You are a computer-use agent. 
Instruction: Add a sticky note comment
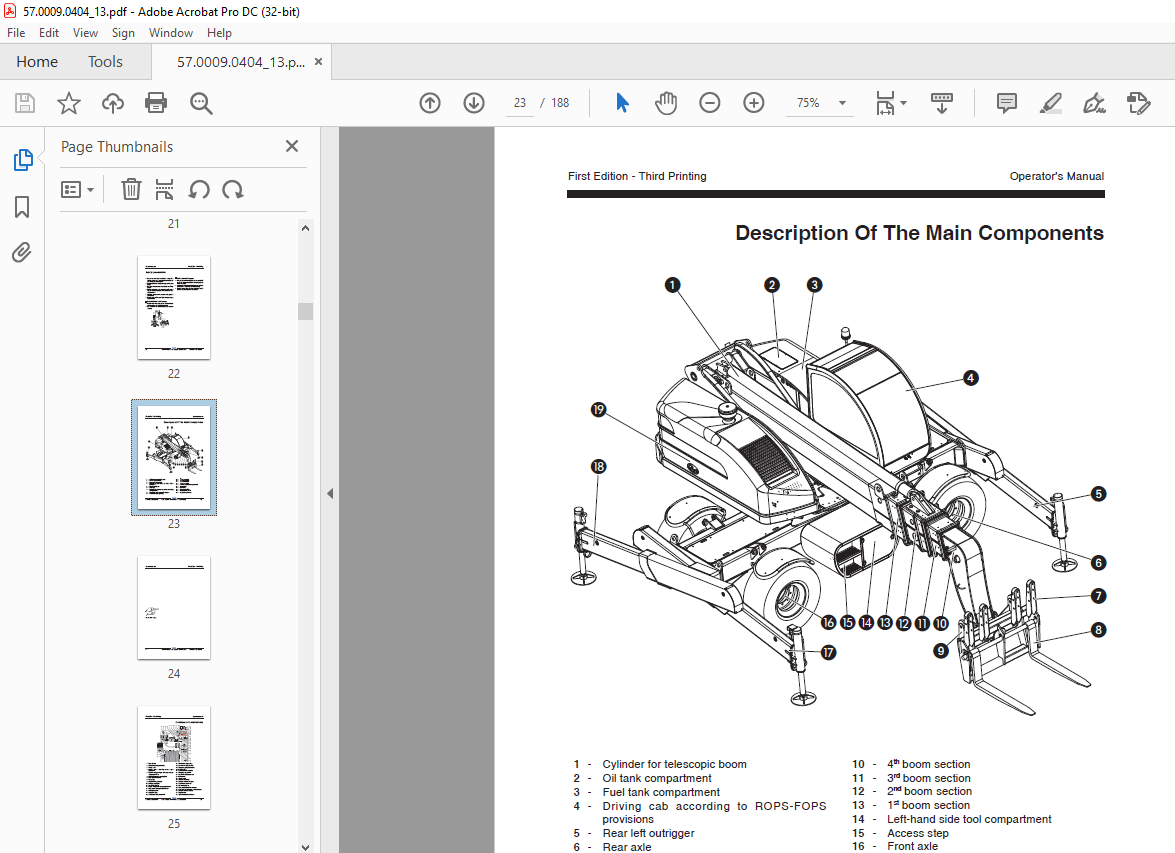(x=1006, y=103)
